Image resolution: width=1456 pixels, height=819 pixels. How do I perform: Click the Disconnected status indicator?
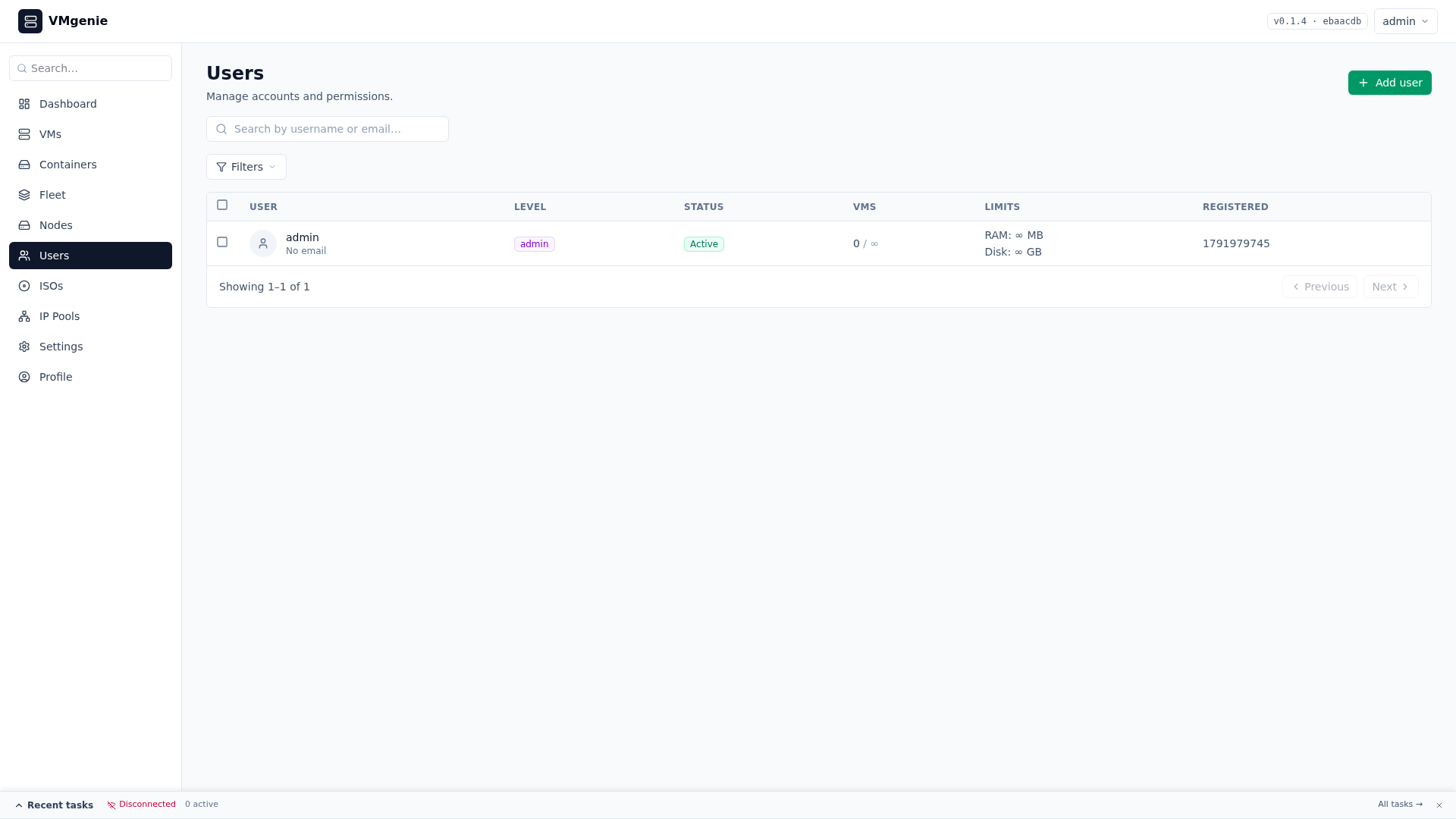[x=141, y=805]
